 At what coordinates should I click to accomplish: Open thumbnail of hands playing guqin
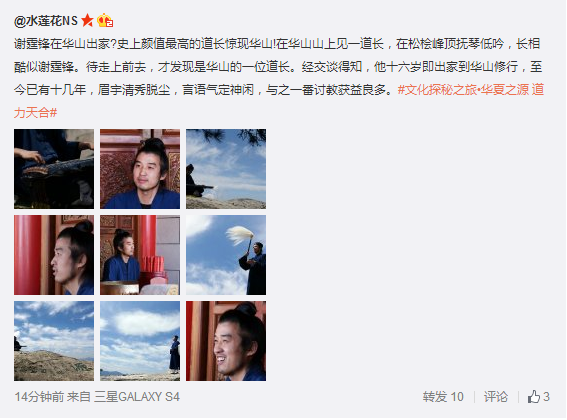pos(54,169)
